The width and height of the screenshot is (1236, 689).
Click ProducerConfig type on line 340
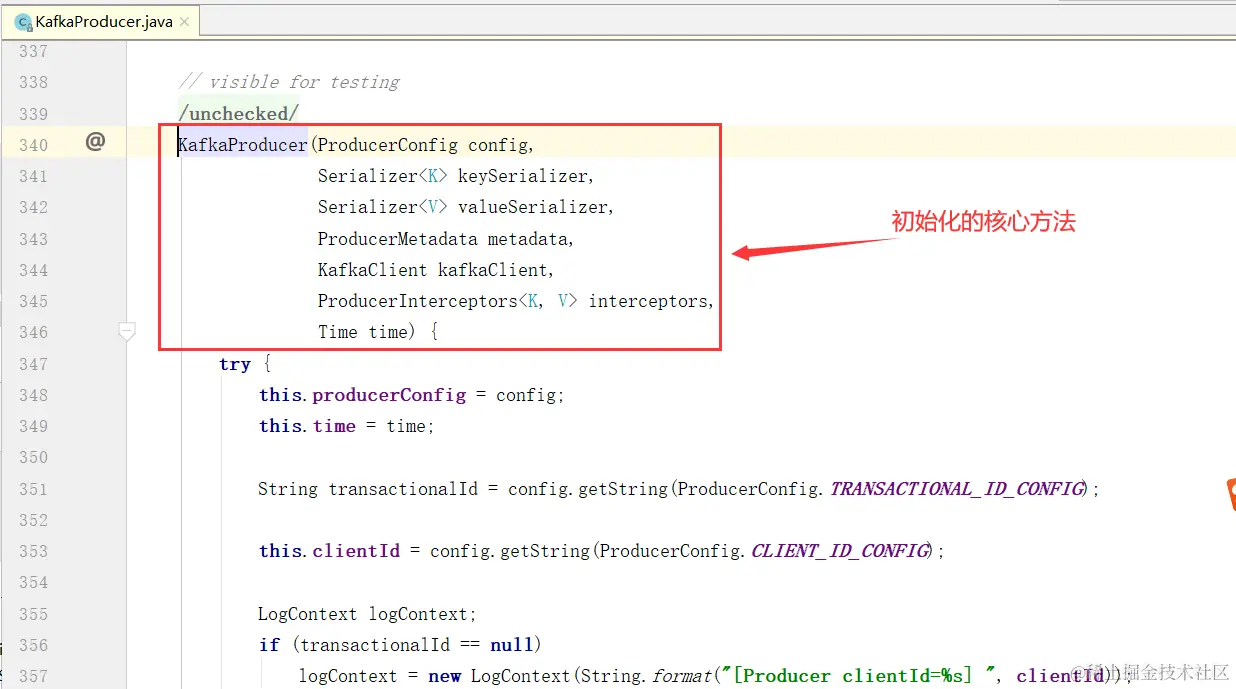388,145
